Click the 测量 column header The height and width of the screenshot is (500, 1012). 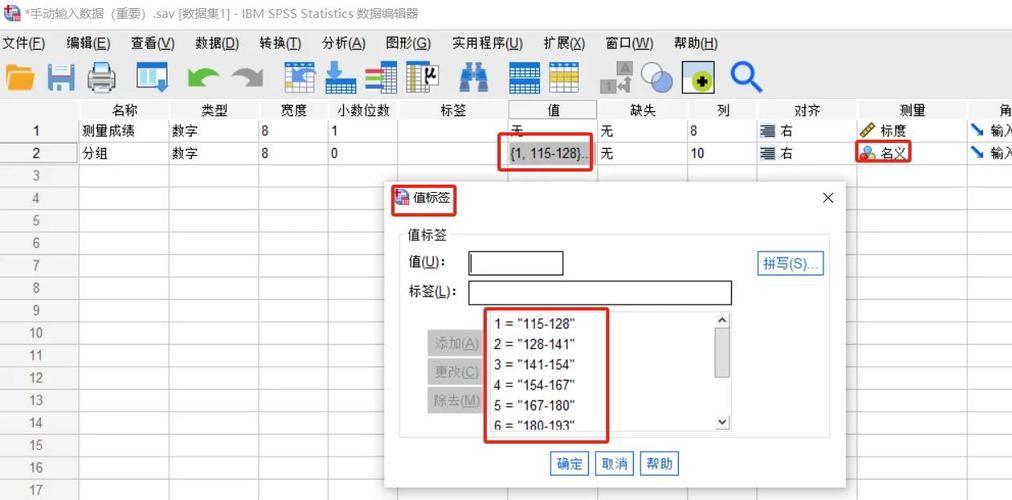[912, 110]
